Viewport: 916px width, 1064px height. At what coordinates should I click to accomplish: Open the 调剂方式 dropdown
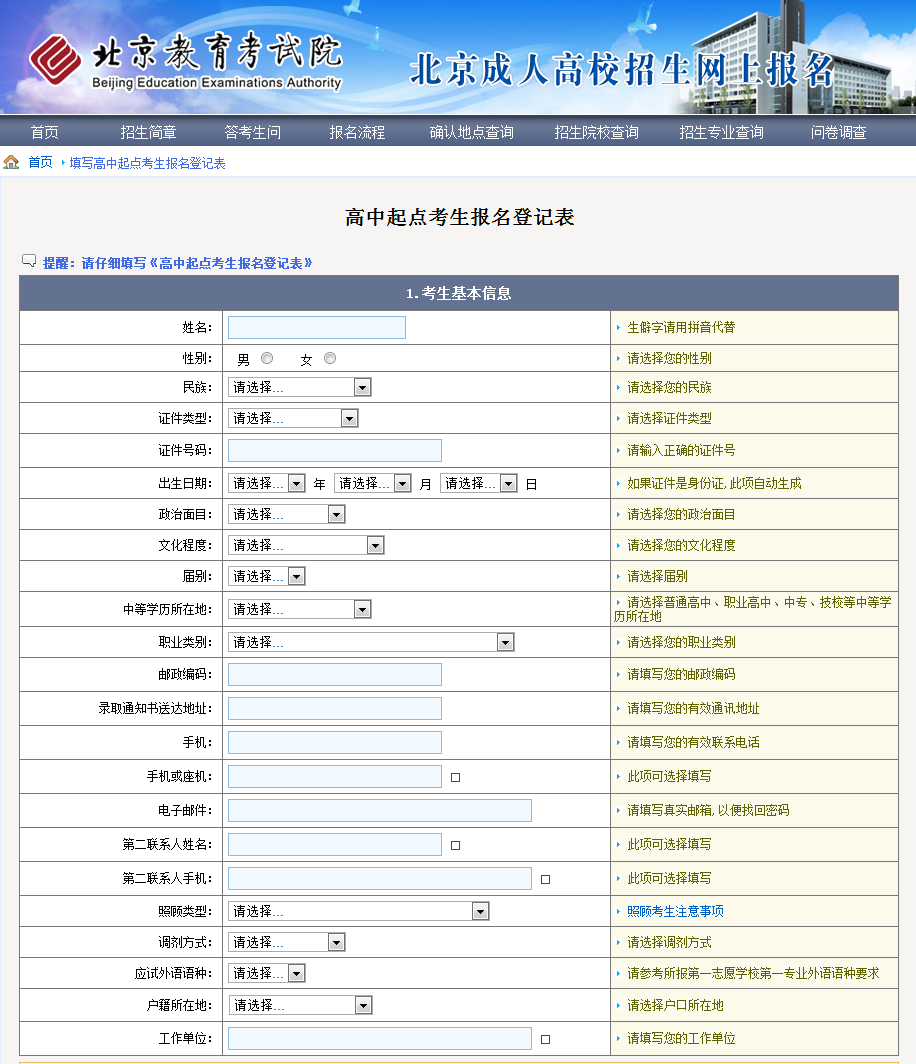[286, 942]
